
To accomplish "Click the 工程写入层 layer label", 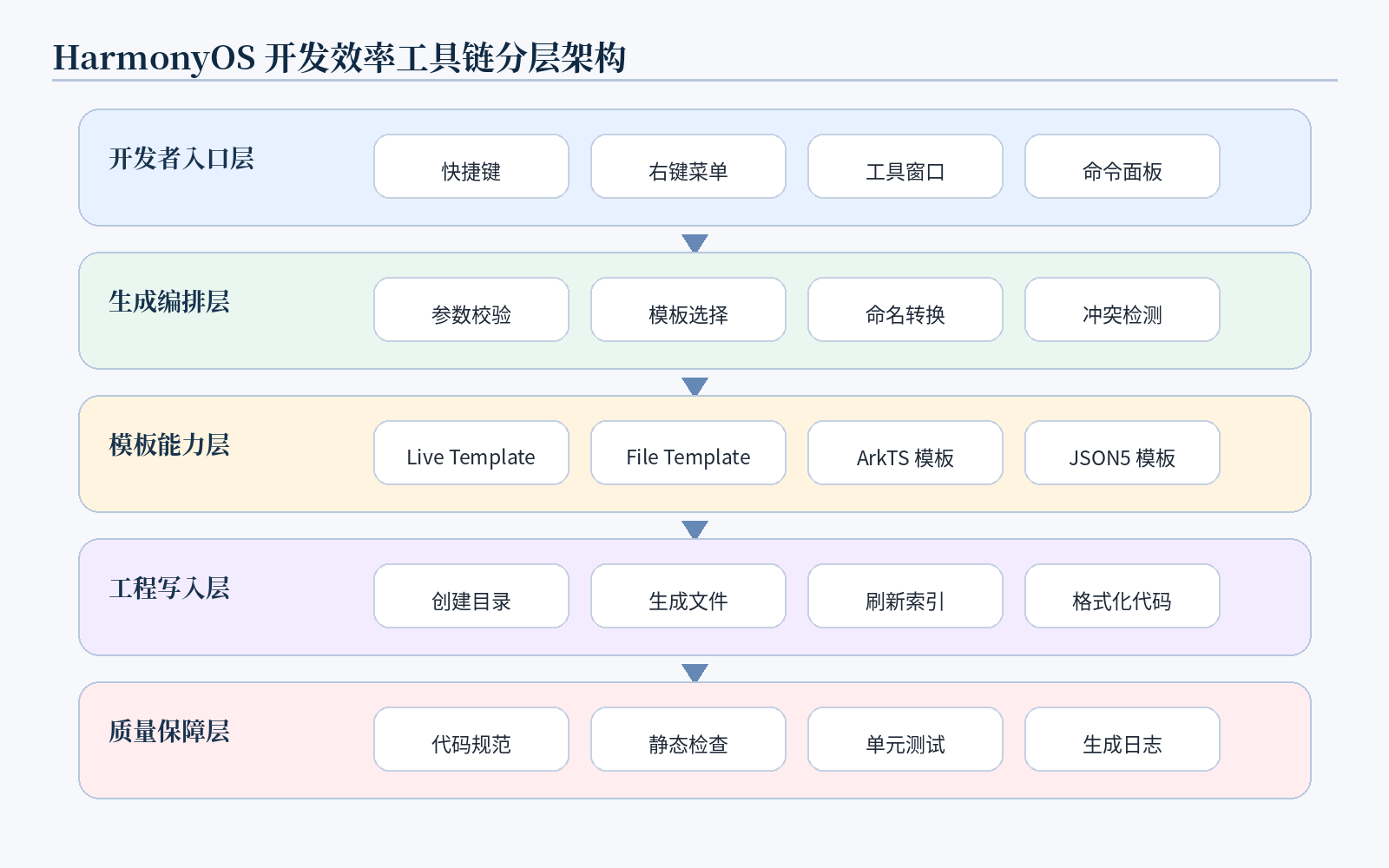I will (x=169, y=588).
